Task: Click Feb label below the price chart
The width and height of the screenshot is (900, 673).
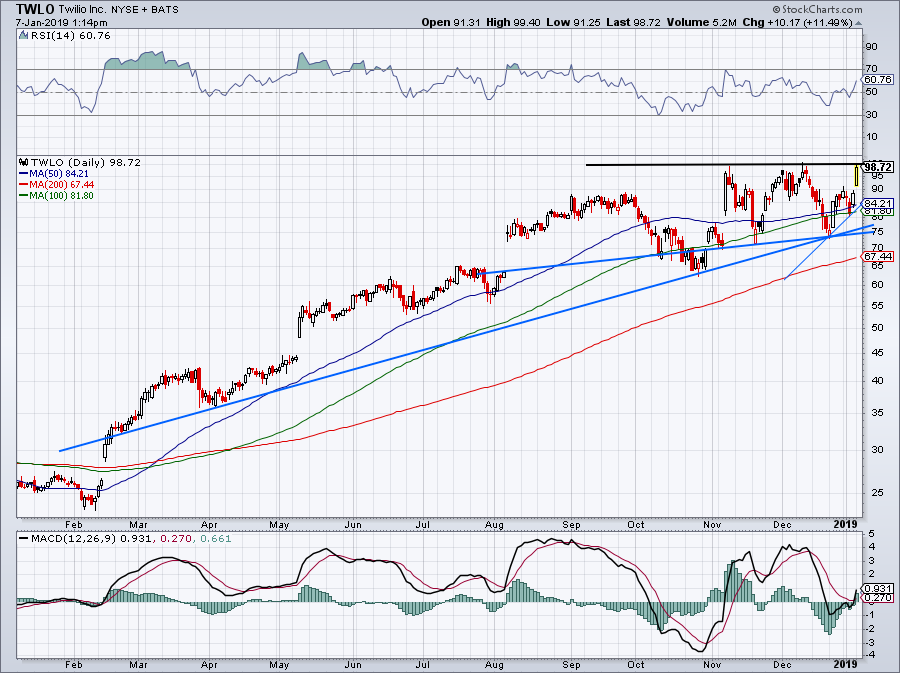Action: [x=73, y=524]
